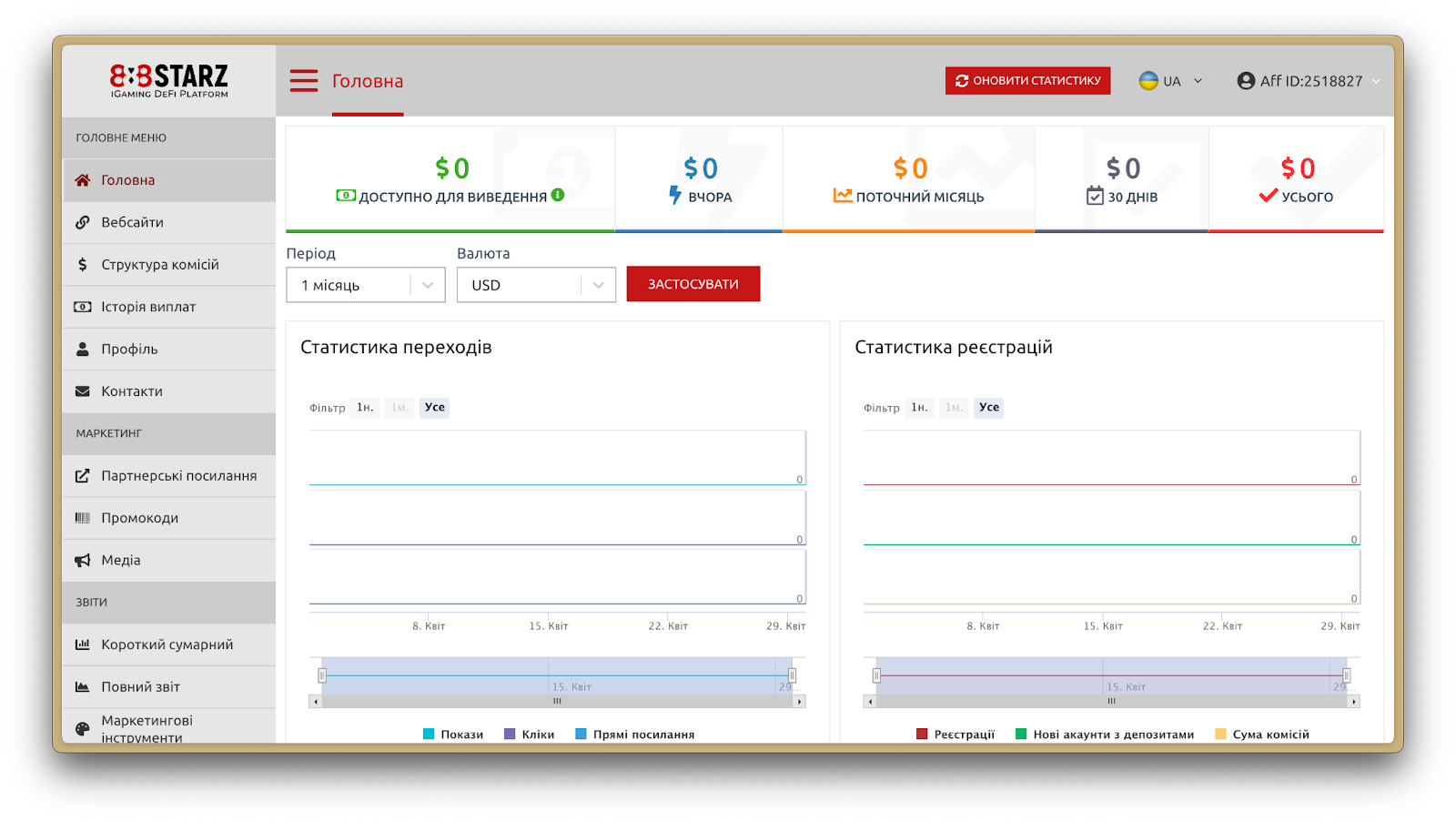
Task: Open Контакти in the sidebar
Action: tap(169, 391)
